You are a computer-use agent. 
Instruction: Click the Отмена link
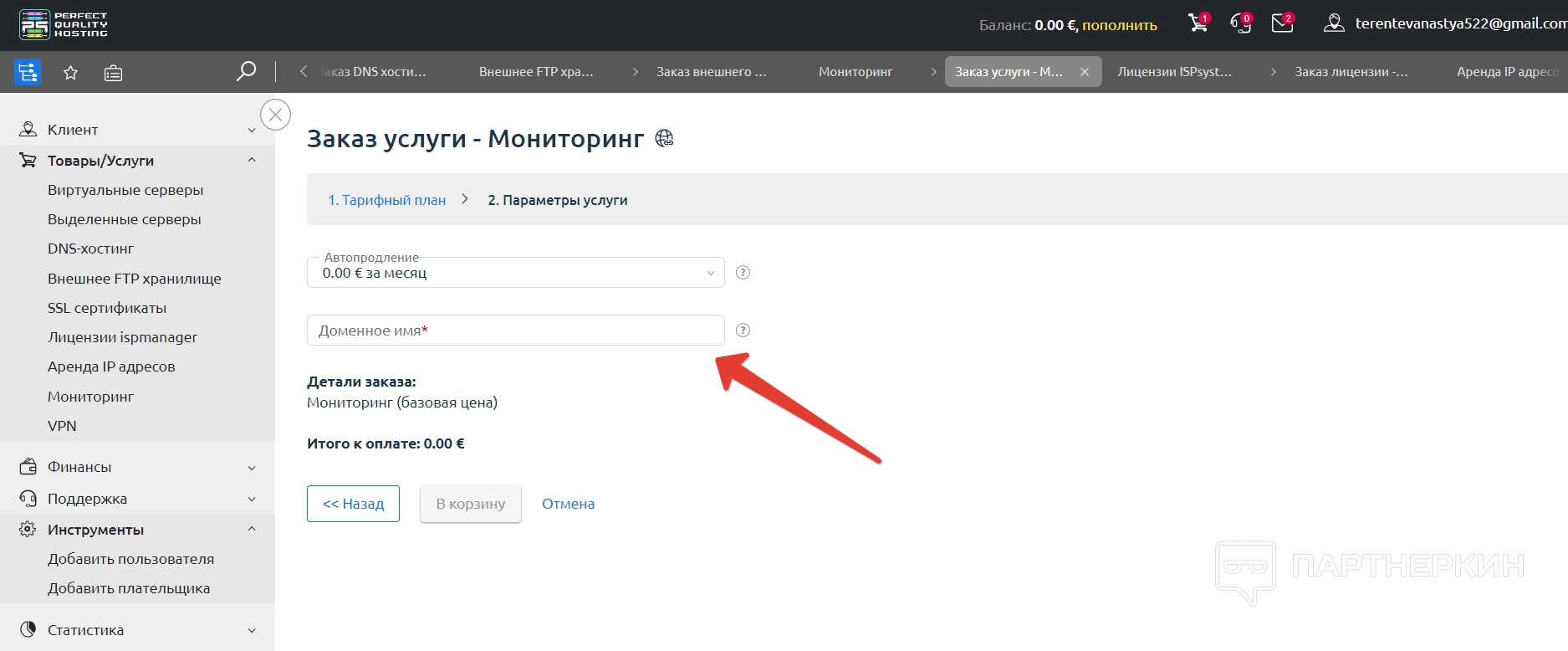click(569, 504)
